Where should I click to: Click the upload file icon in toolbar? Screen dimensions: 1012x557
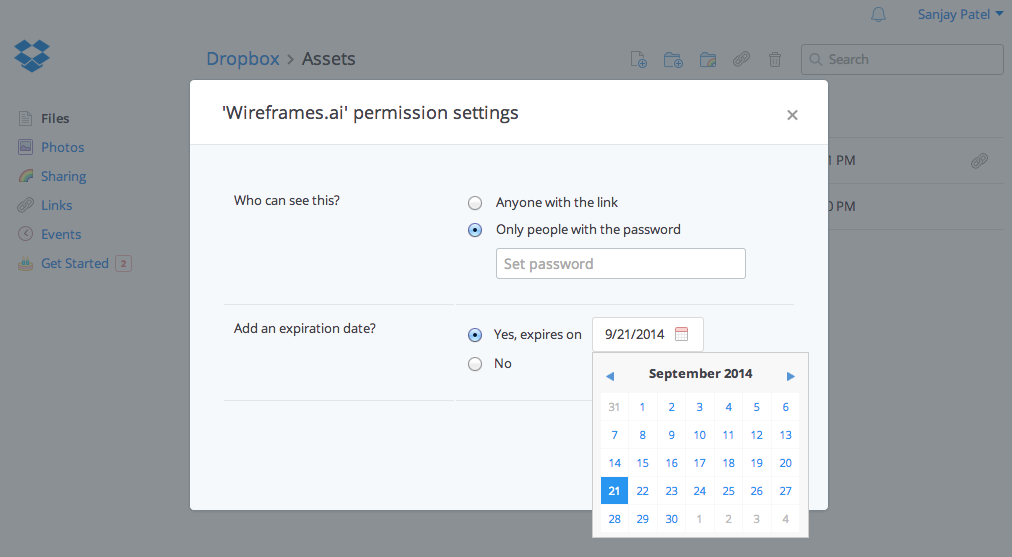click(x=639, y=60)
